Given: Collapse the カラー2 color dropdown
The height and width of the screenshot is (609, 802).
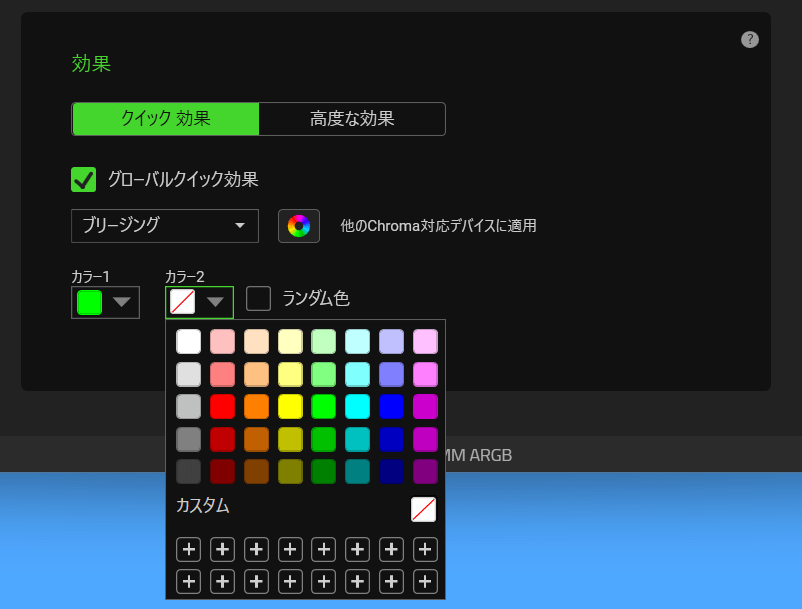Looking at the screenshot, I should 199,302.
